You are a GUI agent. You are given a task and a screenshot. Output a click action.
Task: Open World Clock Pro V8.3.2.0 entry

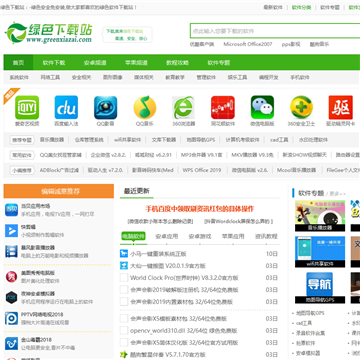[184, 278]
